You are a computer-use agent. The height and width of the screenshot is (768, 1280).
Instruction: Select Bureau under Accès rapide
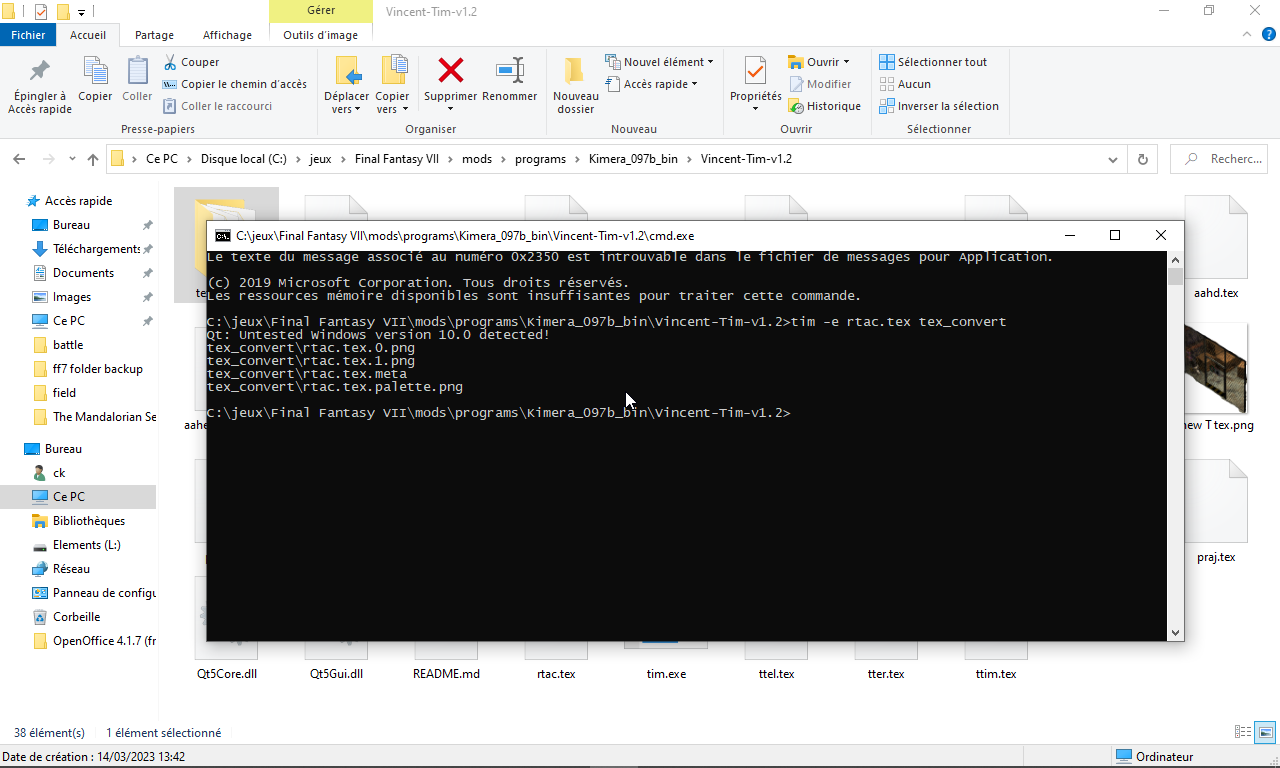[x=71, y=225]
